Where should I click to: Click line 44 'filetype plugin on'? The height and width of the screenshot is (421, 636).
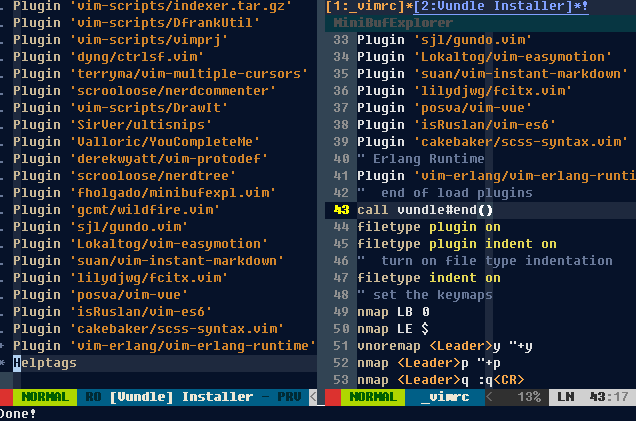point(429,227)
